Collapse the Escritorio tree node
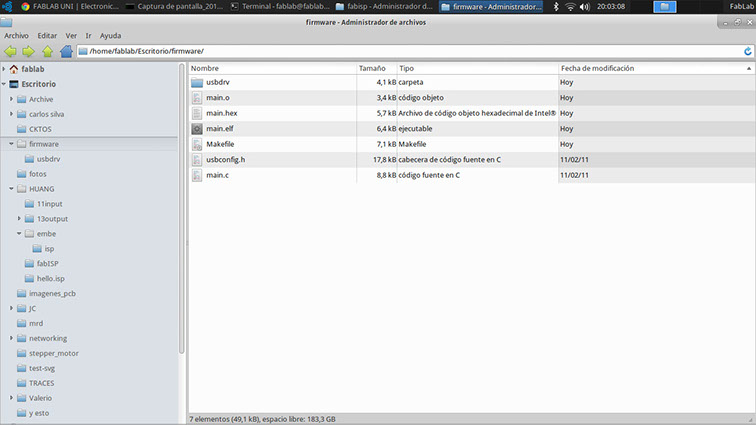The width and height of the screenshot is (756, 425). click(x=4, y=84)
